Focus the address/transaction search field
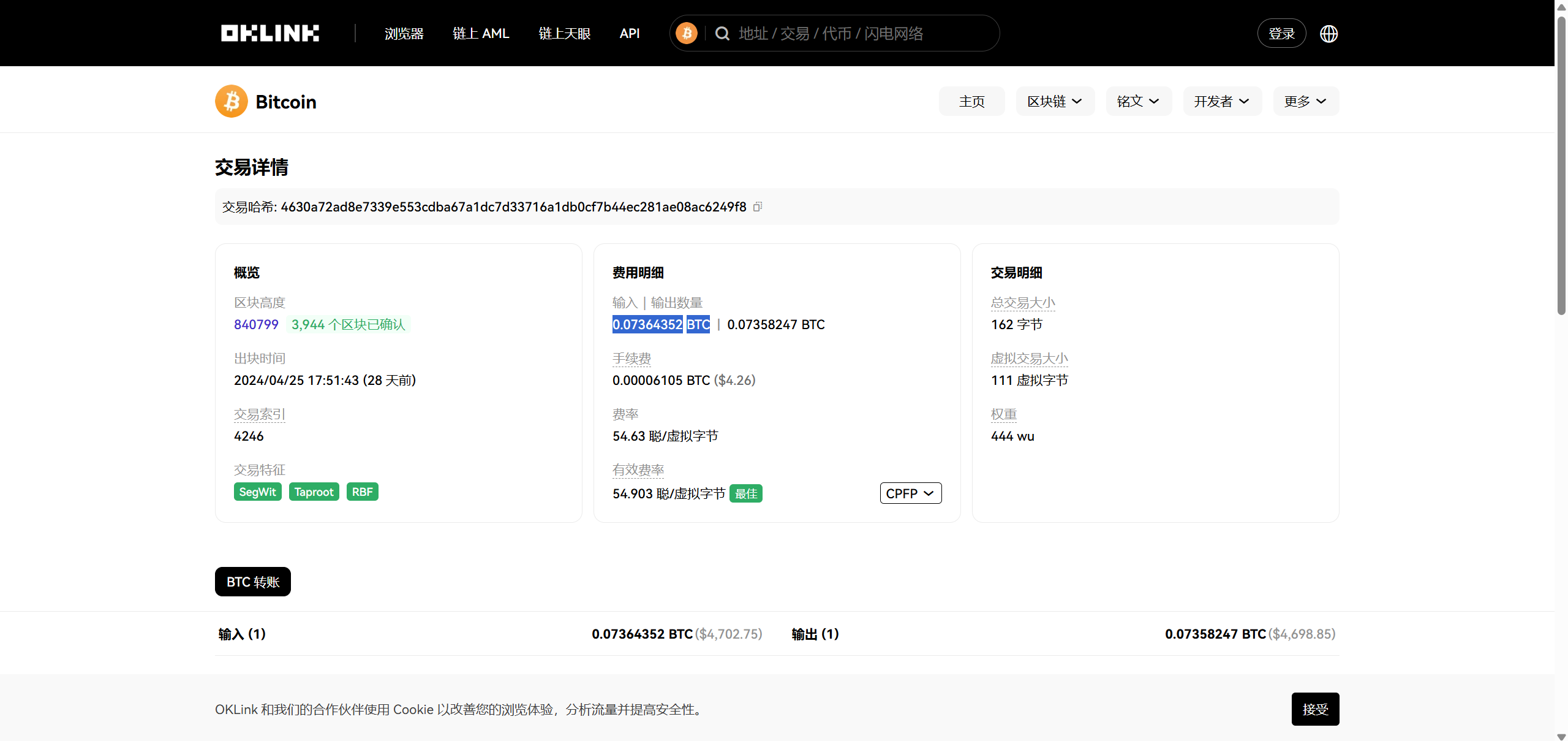Viewport: 1568px width, 741px height. coord(858,34)
